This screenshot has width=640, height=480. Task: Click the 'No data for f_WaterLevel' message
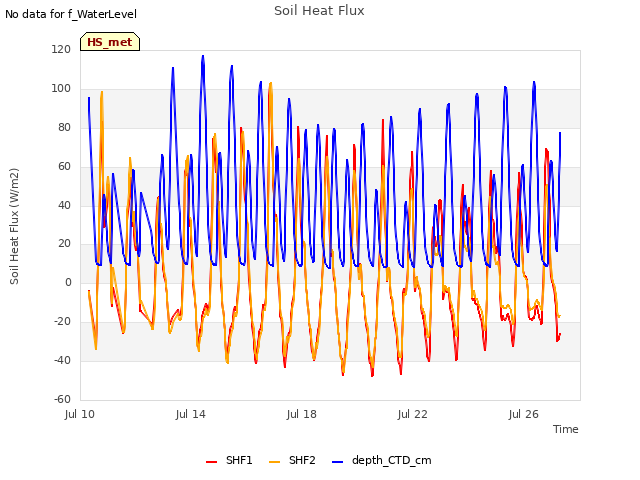(71, 14)
